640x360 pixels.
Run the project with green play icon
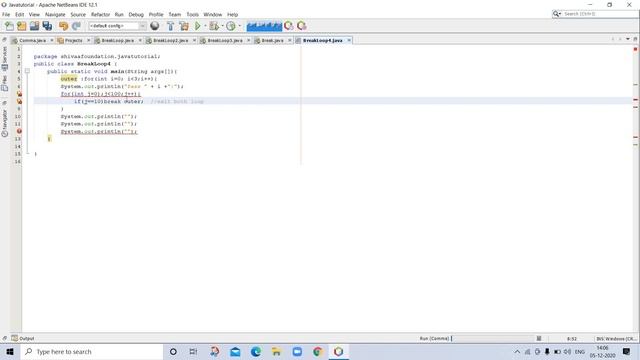(x=198, y=26)
